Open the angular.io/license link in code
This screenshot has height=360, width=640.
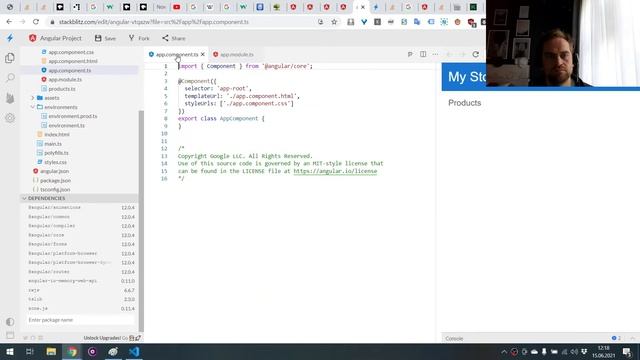335,171
